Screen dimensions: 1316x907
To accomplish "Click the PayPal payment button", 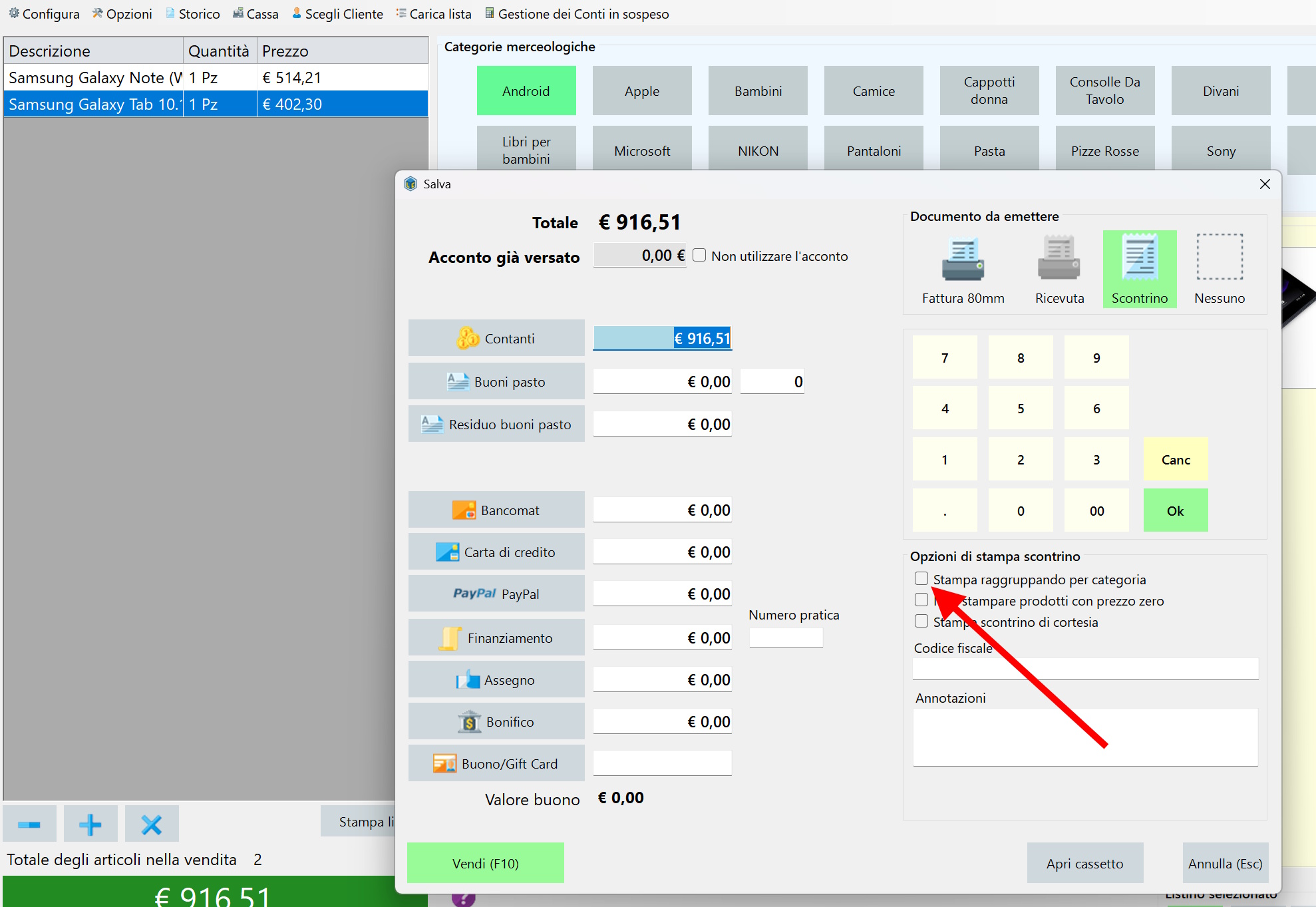I will coord(496,594).
